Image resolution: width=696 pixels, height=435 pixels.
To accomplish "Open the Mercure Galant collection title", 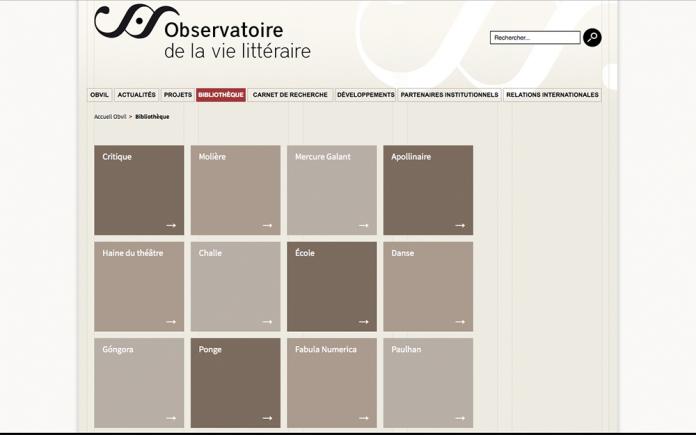I will click(323, 157).
